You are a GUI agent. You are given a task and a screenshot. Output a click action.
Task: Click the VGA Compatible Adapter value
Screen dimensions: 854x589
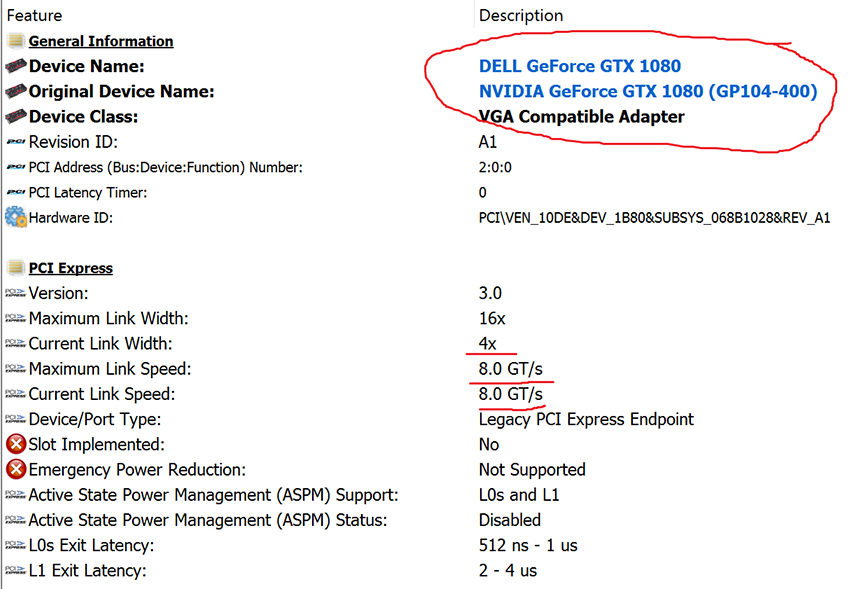[581, 116]
